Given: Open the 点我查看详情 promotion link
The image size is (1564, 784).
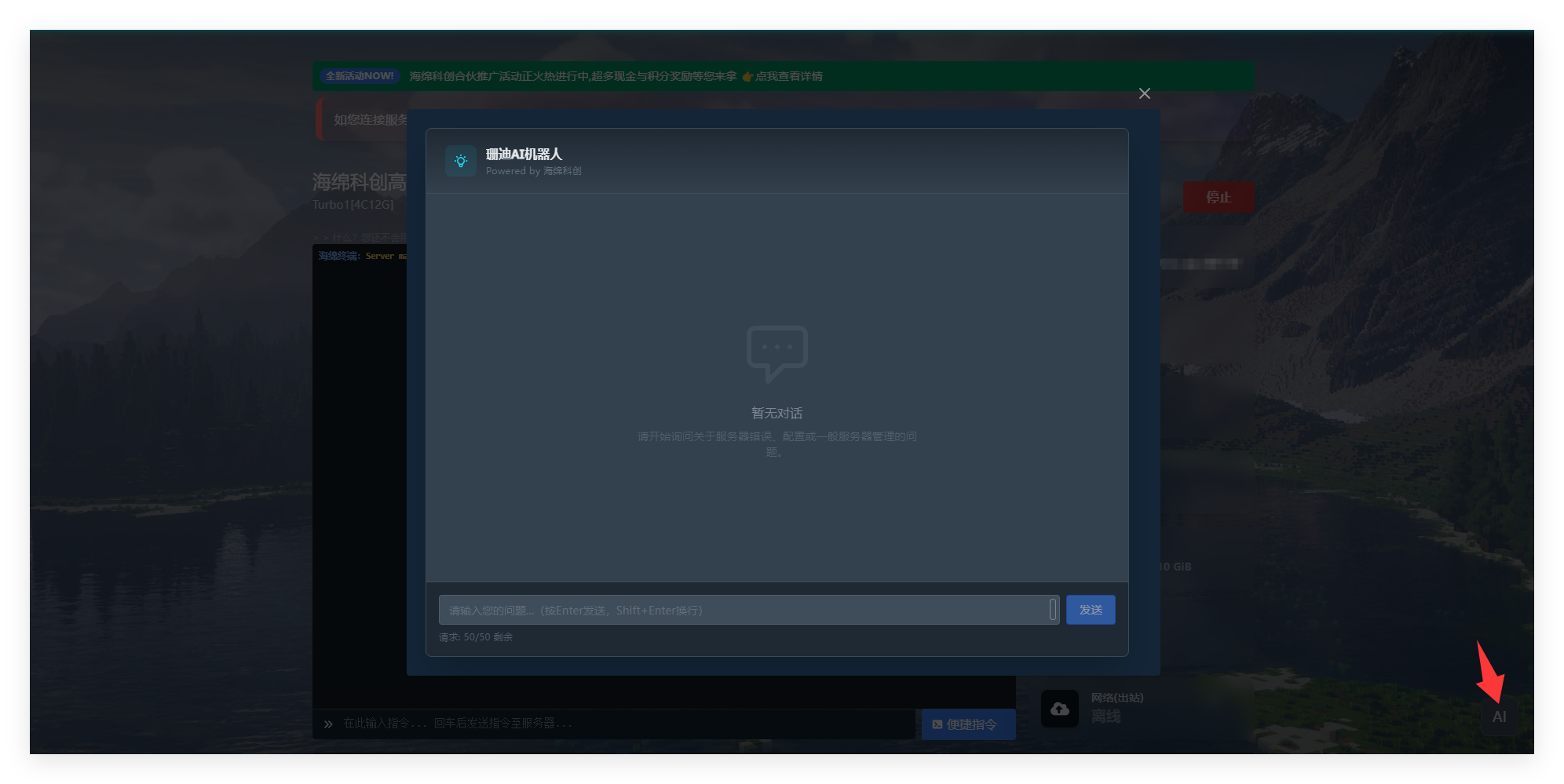Looking at the screenshot, I should click(789, 76).
